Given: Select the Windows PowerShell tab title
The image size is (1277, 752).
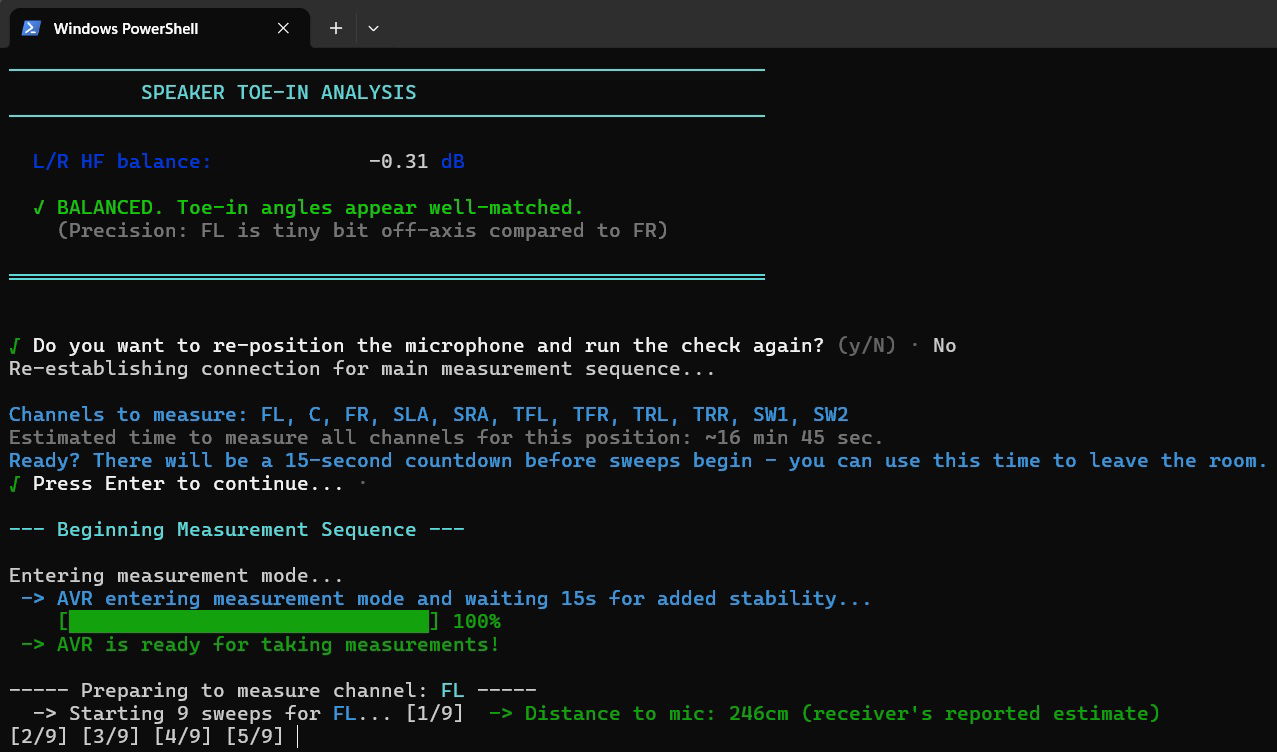Looking at the screenshot, I should tap(126, 28).
